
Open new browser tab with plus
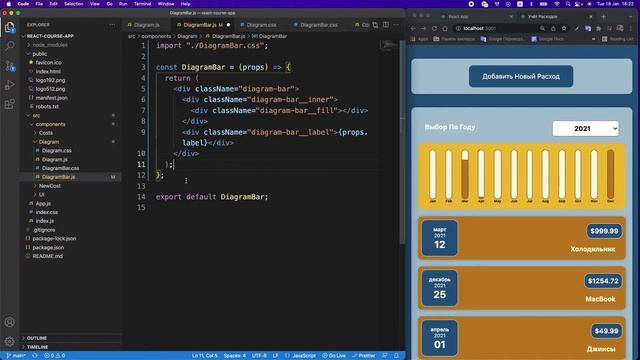pos(604,17)
